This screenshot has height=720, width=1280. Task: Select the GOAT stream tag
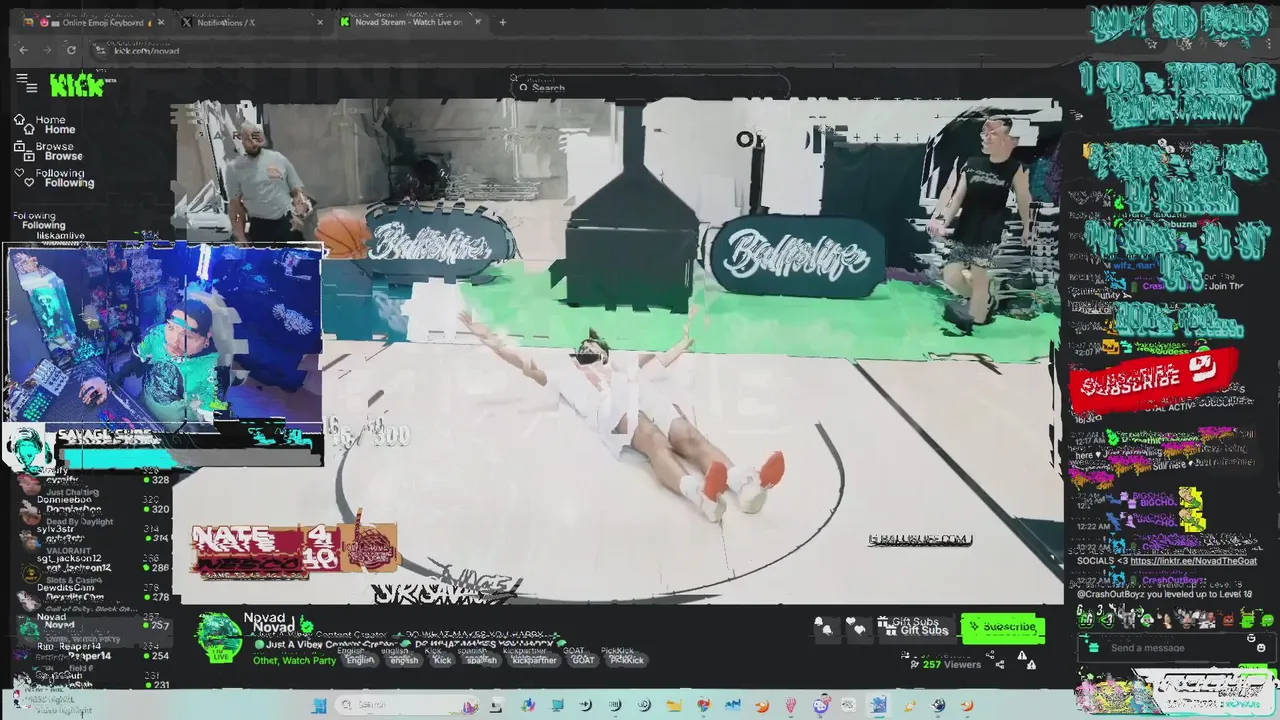pyautogui.click(x=582, y=660)
